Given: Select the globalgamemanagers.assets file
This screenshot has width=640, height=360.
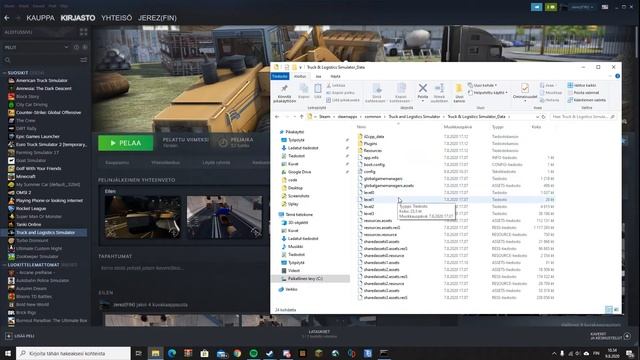Looking at the screenshot, I should pyautogui.click(x=389, y=186).
